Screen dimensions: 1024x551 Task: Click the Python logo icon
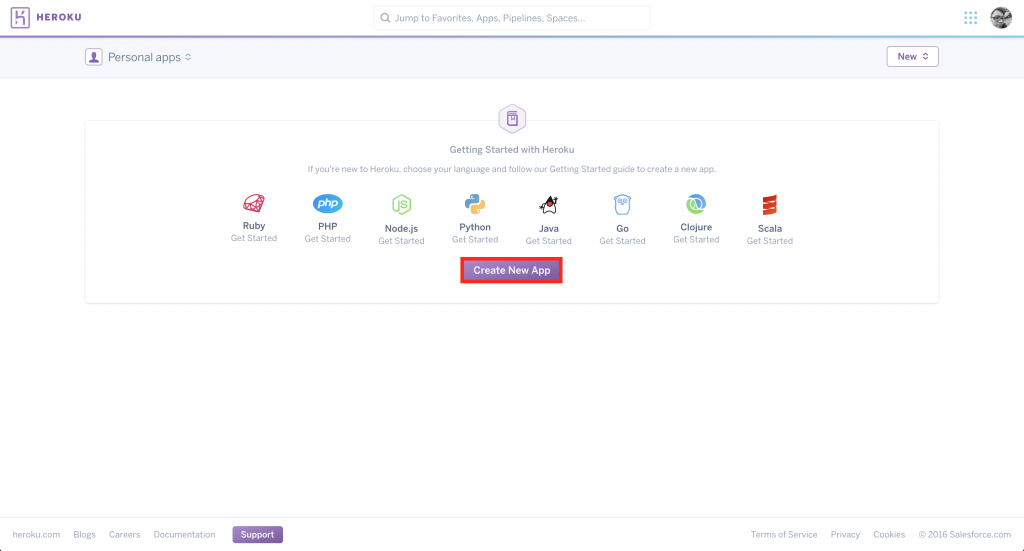pyautogui.click(x=475, y=204)
